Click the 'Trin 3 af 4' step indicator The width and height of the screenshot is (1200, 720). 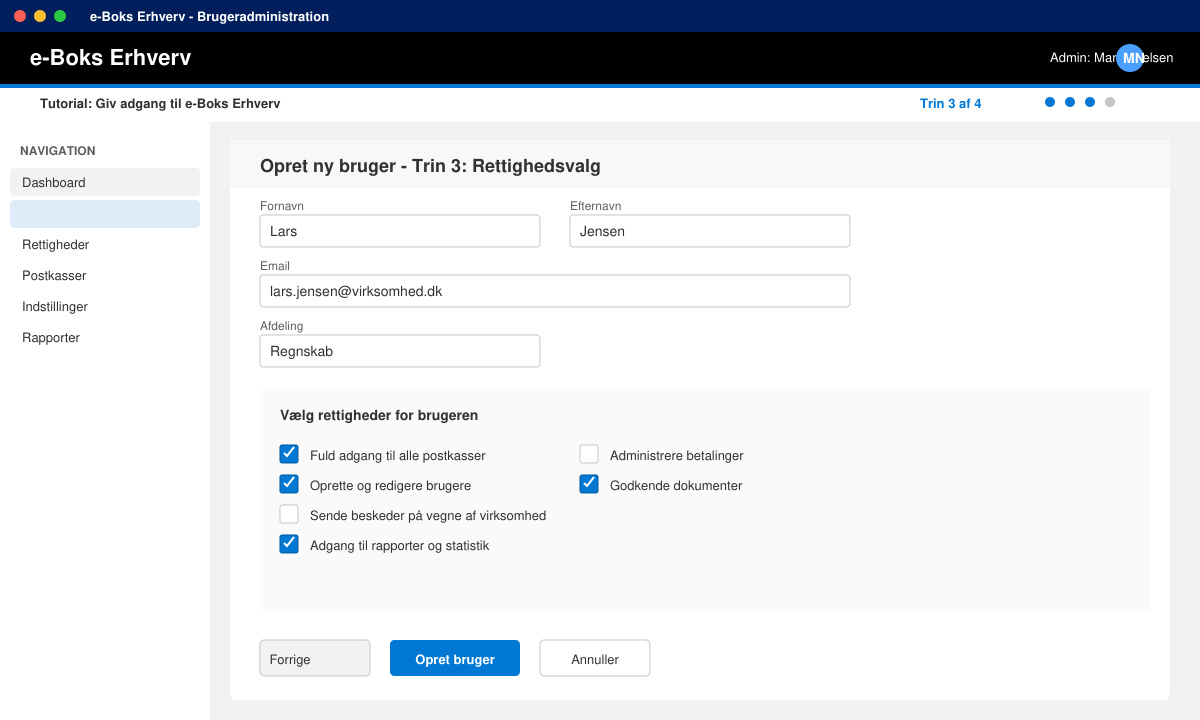(x=950, y=103)
